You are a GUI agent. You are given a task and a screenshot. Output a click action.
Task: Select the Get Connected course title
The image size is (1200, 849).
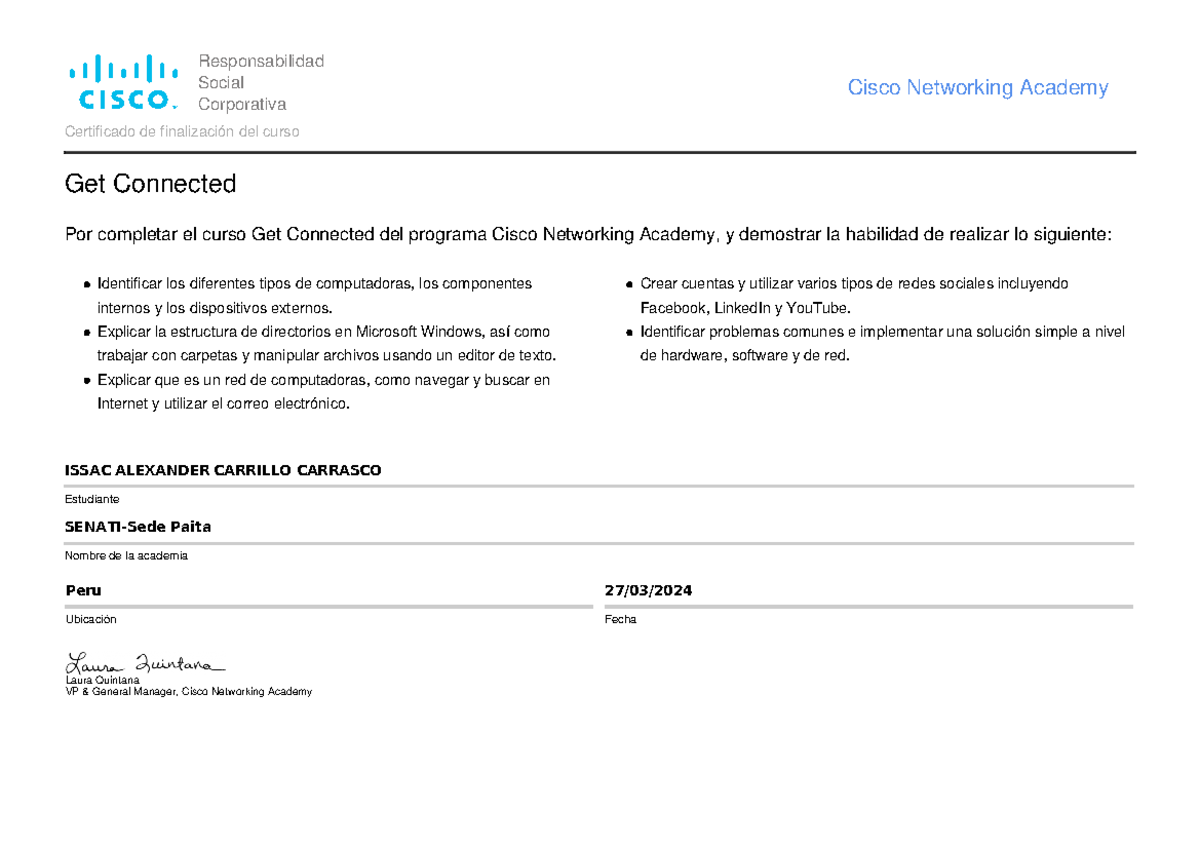click(x=150, y=184)
